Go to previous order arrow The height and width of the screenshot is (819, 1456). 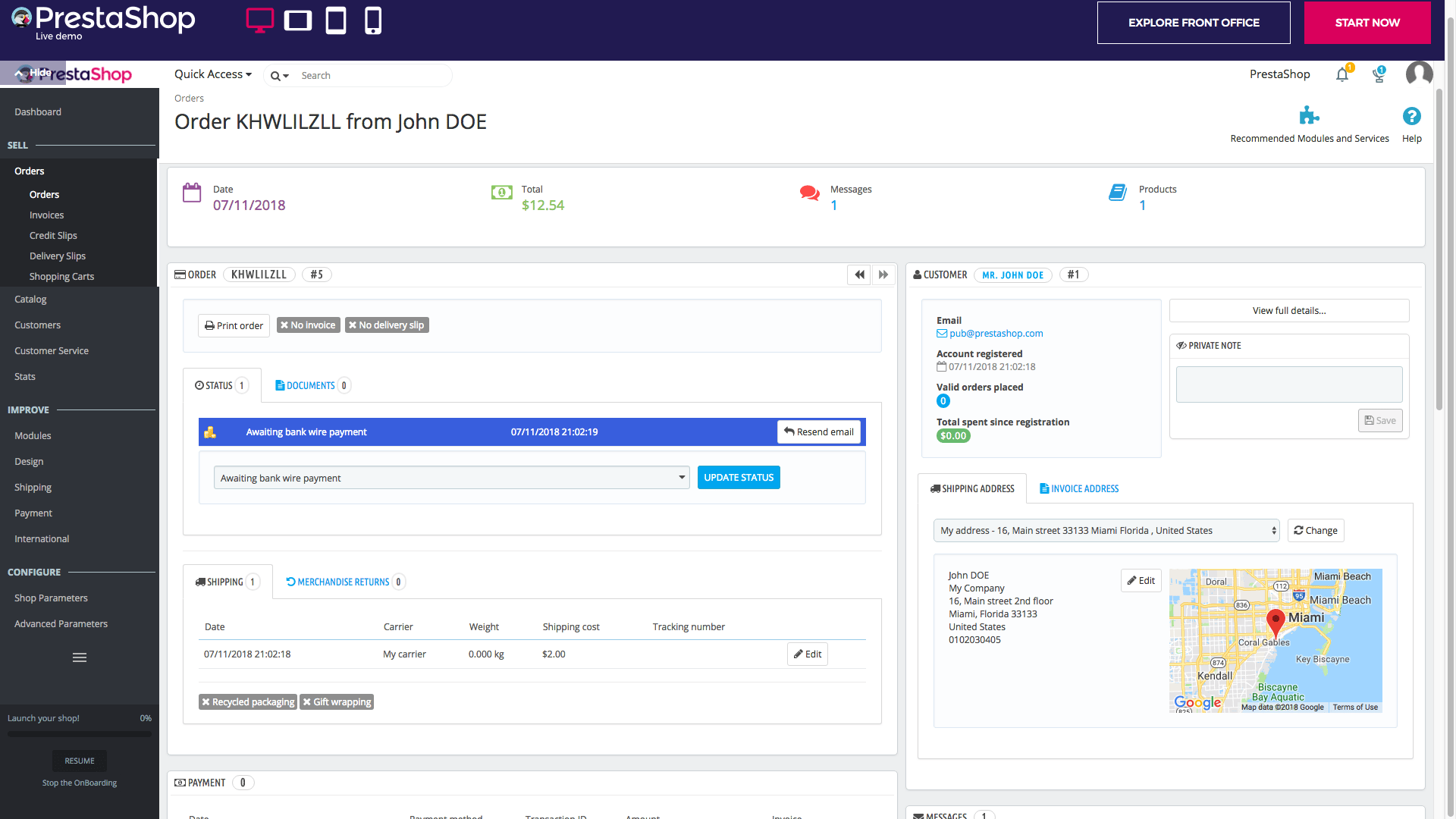coord(859,275)
